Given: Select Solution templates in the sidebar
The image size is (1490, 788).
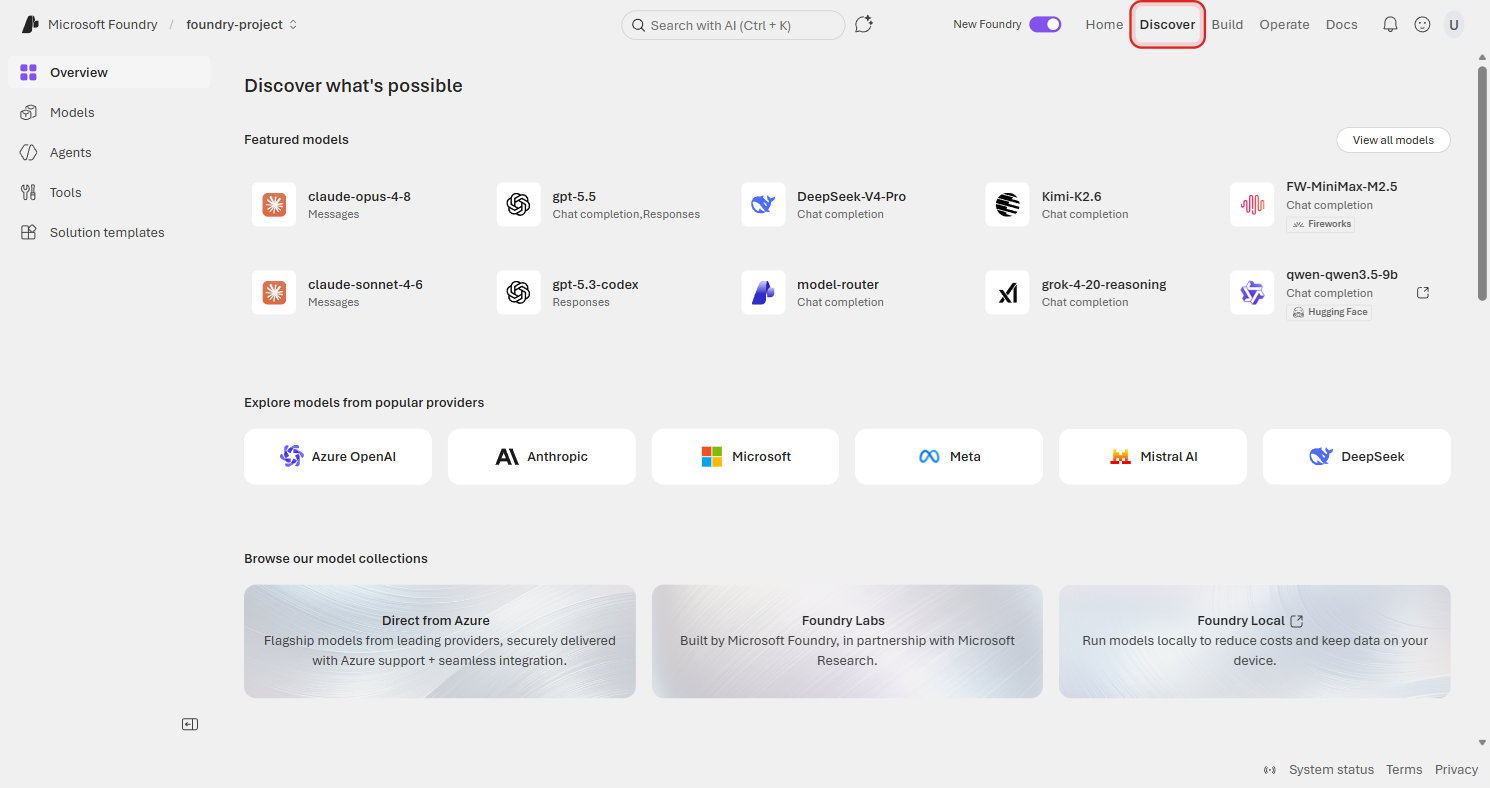Looking at the screenshot, I should (109, 232).
